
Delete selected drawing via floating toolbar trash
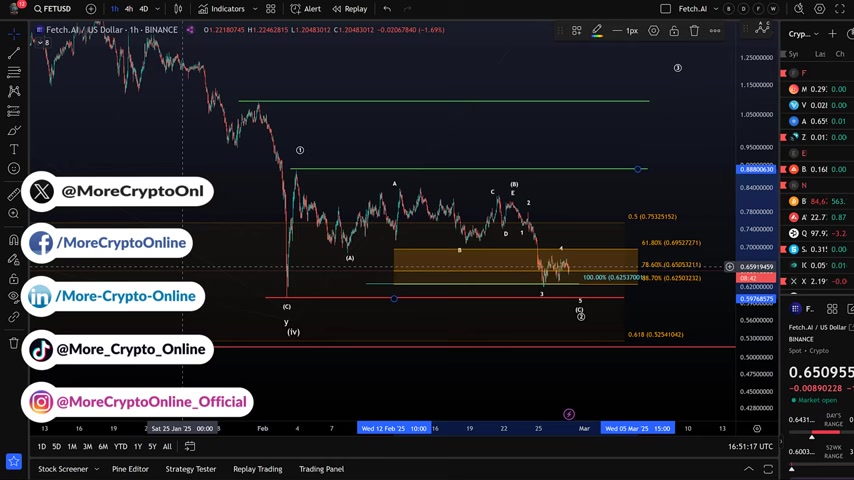(x=694, y=31)
